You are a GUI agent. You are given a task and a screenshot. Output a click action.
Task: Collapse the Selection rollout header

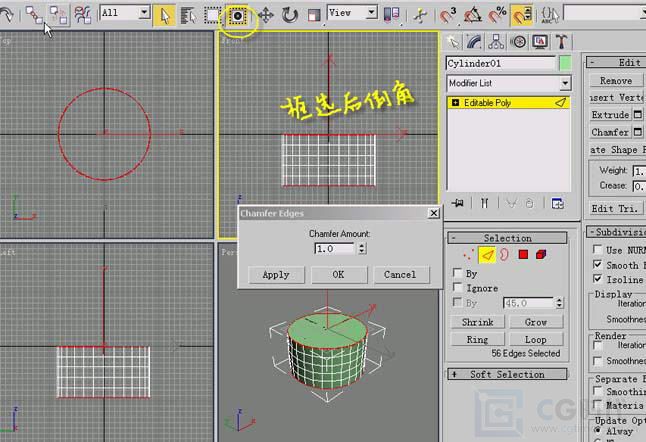pyautogui.click(x=508, y=238)
